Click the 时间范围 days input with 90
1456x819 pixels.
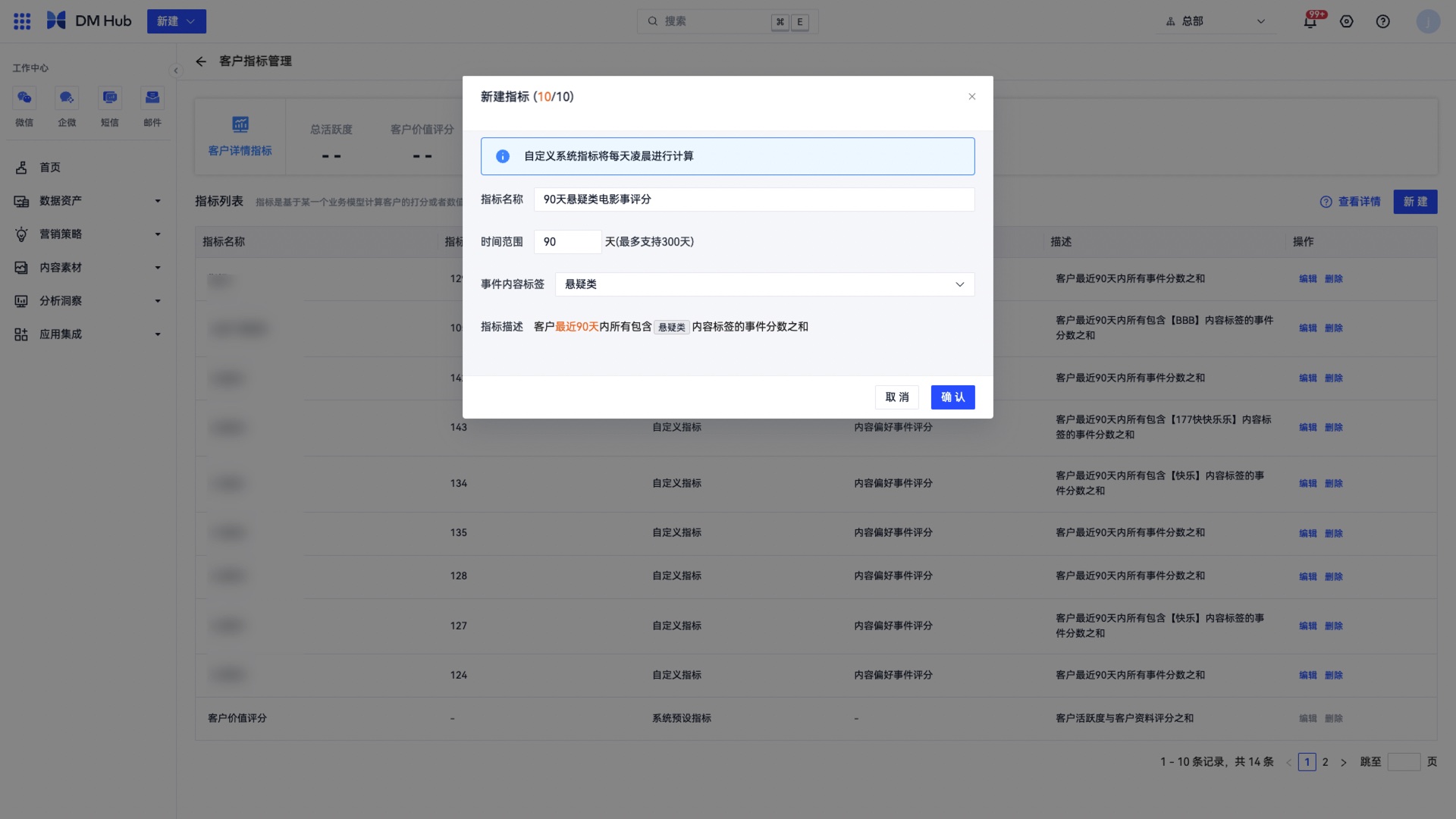point(567,242)
